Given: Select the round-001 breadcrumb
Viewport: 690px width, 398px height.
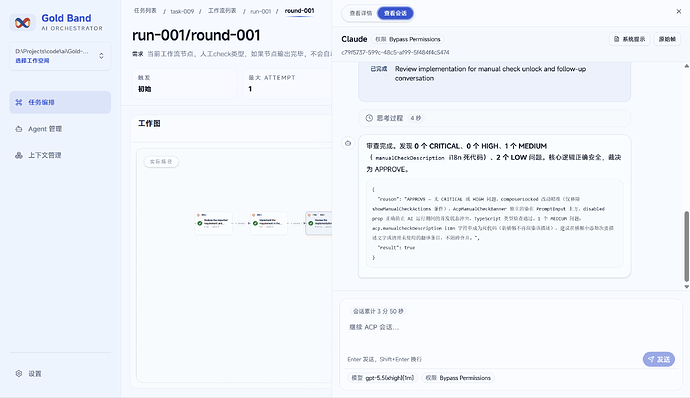Looking at the screenshot, I should tap(300, 11).
